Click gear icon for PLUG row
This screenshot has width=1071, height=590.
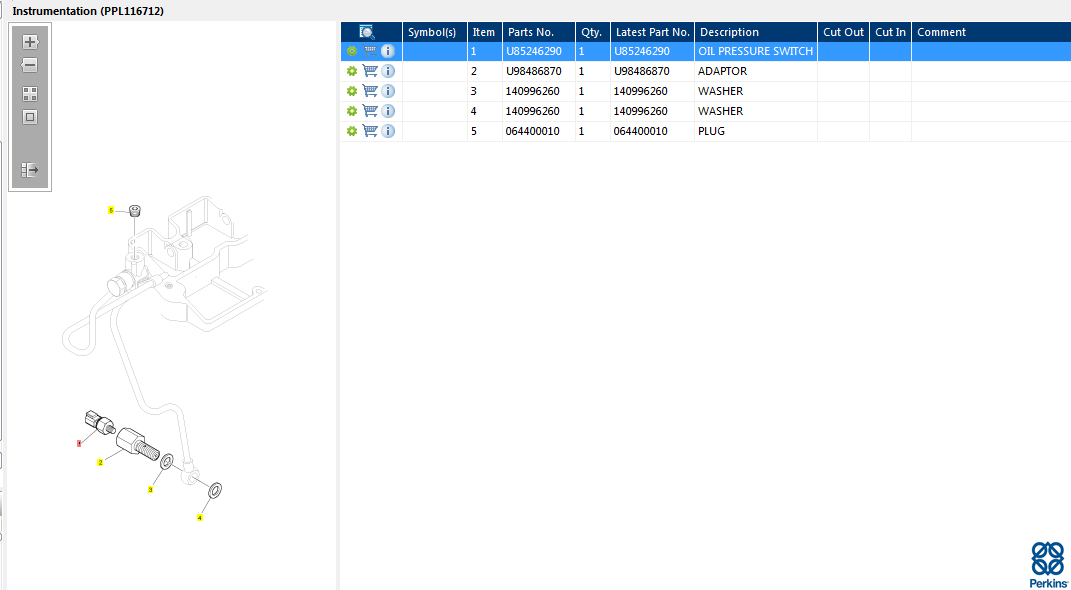[352, 131]
